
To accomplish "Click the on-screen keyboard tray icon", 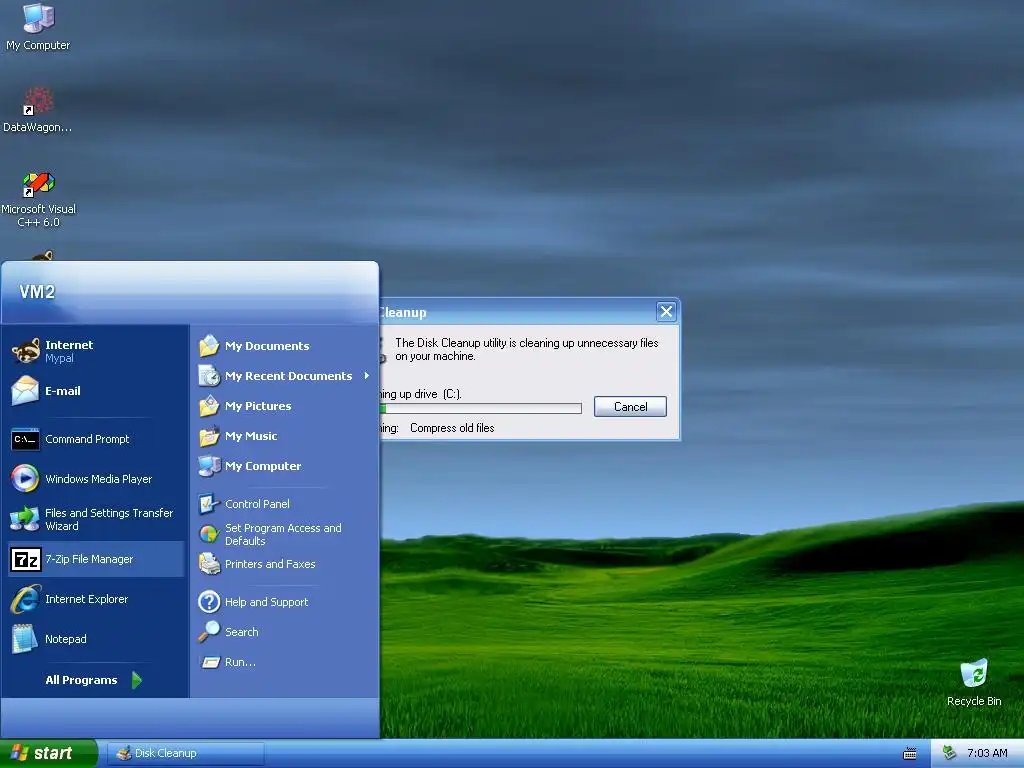I will (910, 754).
